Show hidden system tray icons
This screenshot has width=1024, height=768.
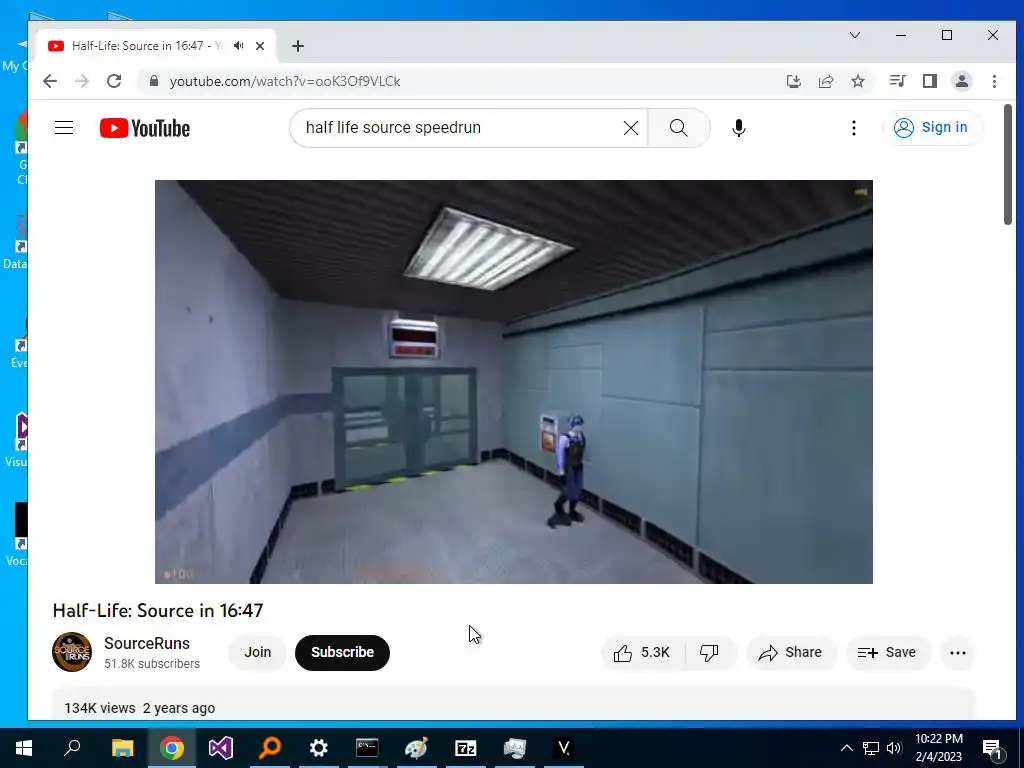click(x=846, y=748)
